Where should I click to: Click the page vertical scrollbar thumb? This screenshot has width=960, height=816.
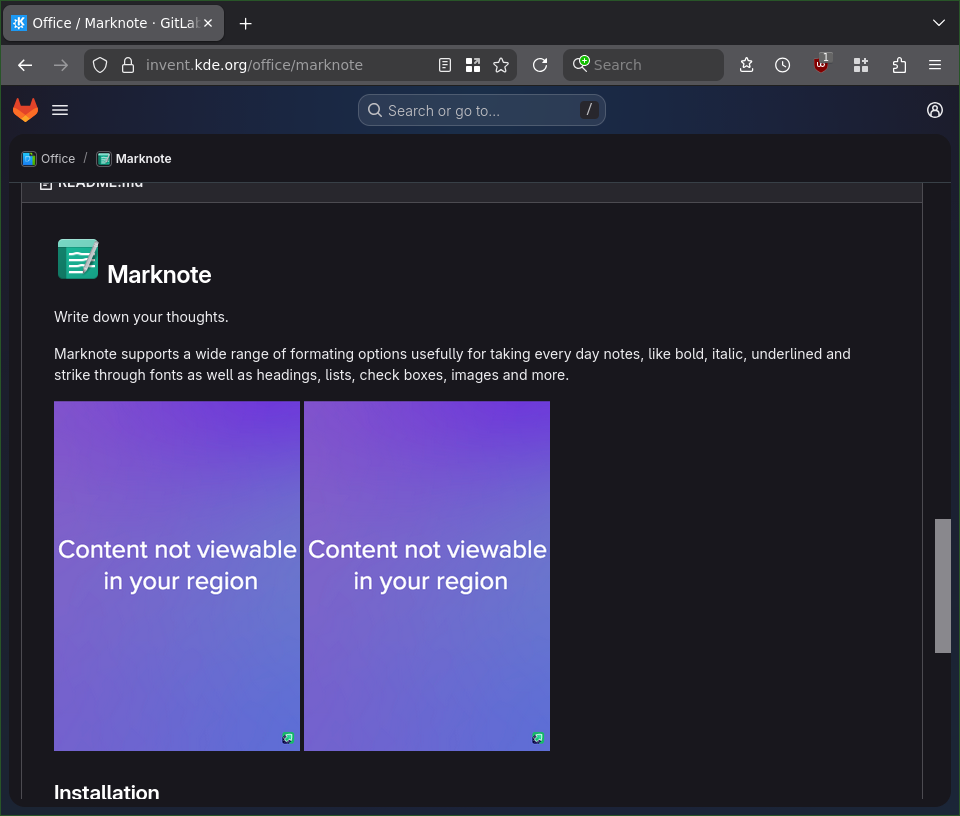[942, 585]
